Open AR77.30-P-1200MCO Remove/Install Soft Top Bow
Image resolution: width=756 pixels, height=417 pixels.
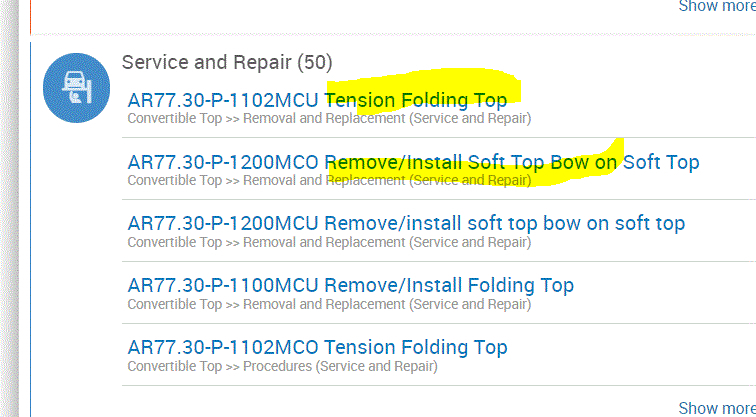point(413,162)
